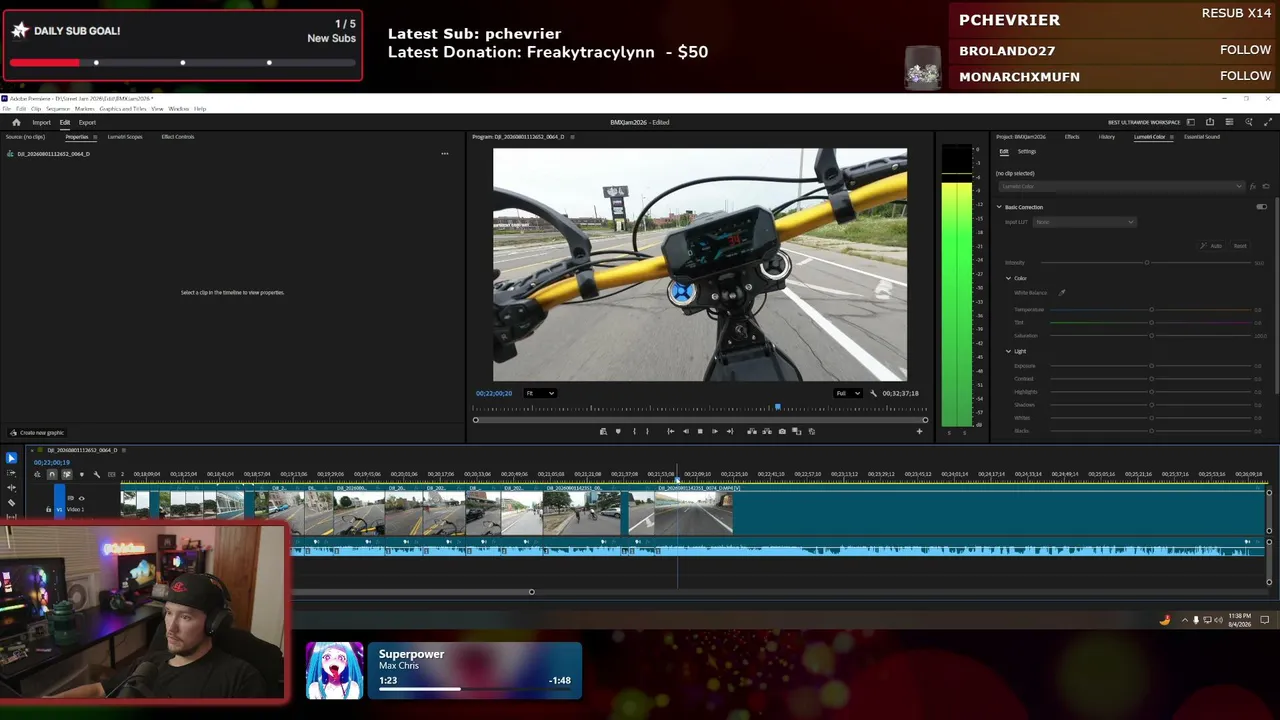Pick white balance with the eyedropper
1280x720 pixels.
tap(1062, 293)
